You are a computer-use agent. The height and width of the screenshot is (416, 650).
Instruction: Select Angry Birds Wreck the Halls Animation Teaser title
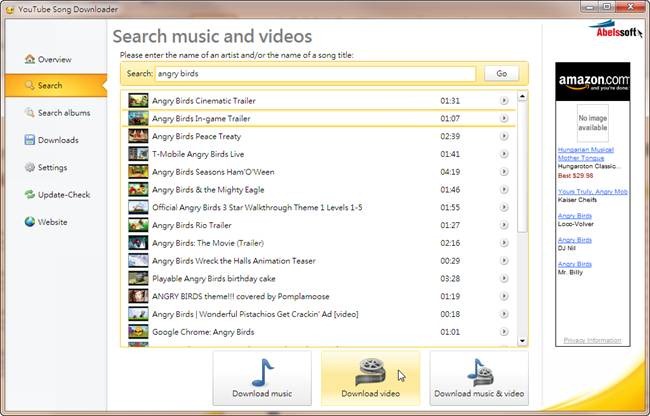[x=234, y=261]
